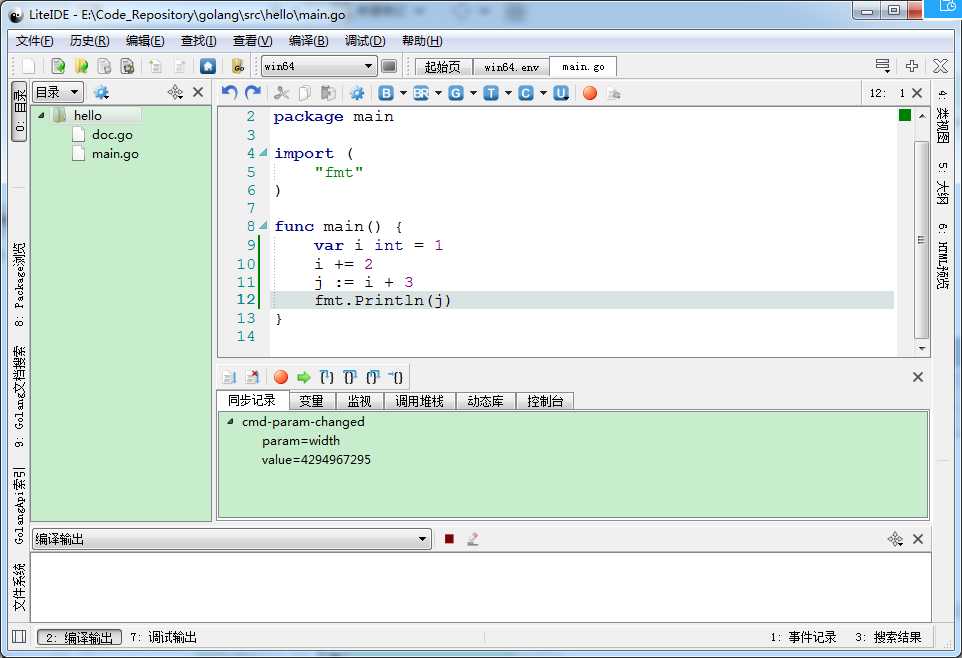Open the 编译(B) menu
Screen dimensions: 962x658
tap(309, 41)
